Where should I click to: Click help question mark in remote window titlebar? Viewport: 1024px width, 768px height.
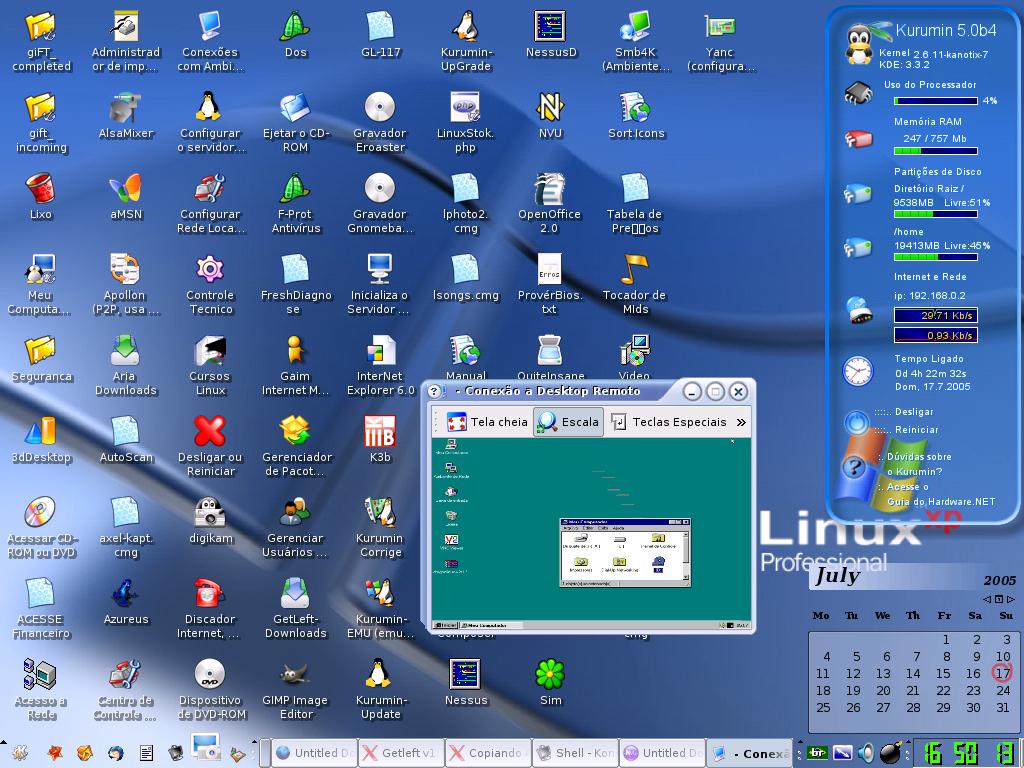pyautogui.click(x=435, y=391)
